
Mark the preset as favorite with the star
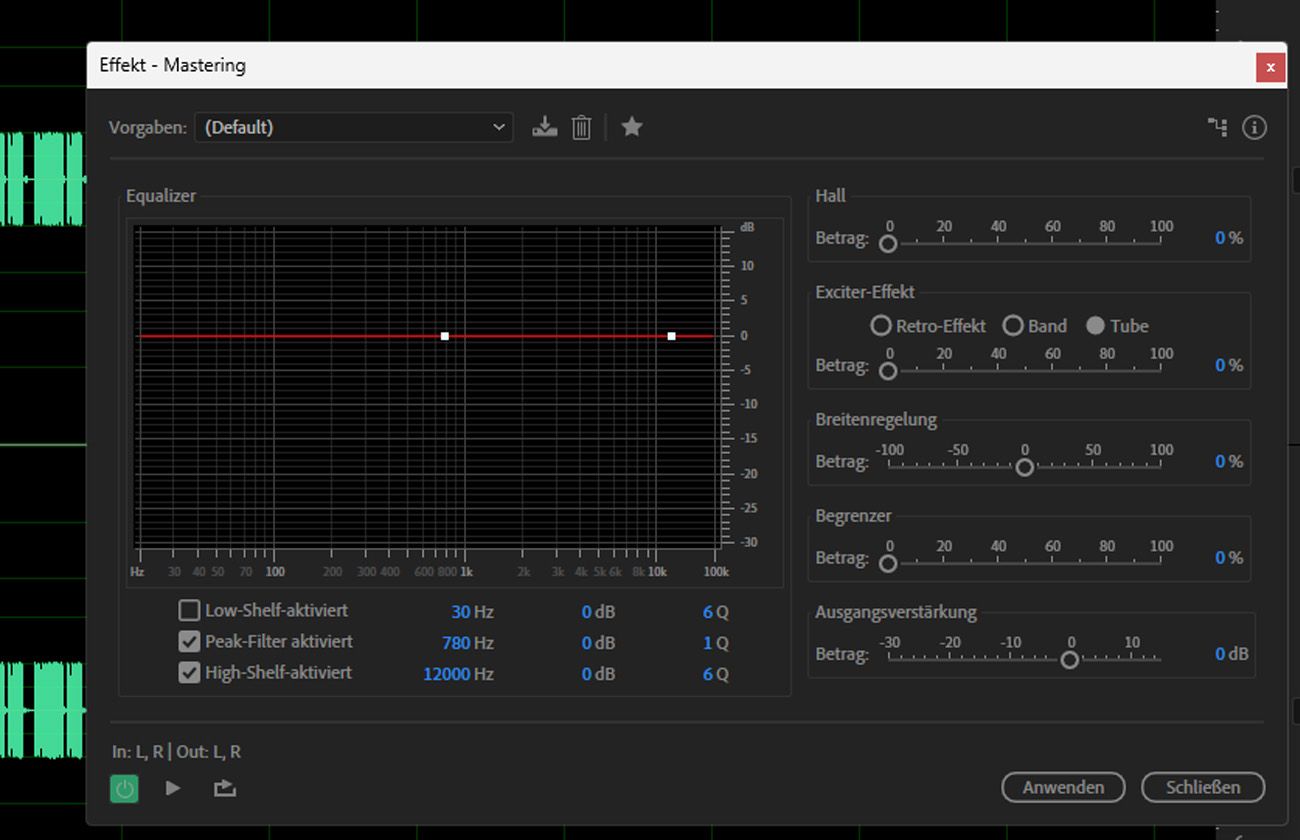click(x=632, y=127)
